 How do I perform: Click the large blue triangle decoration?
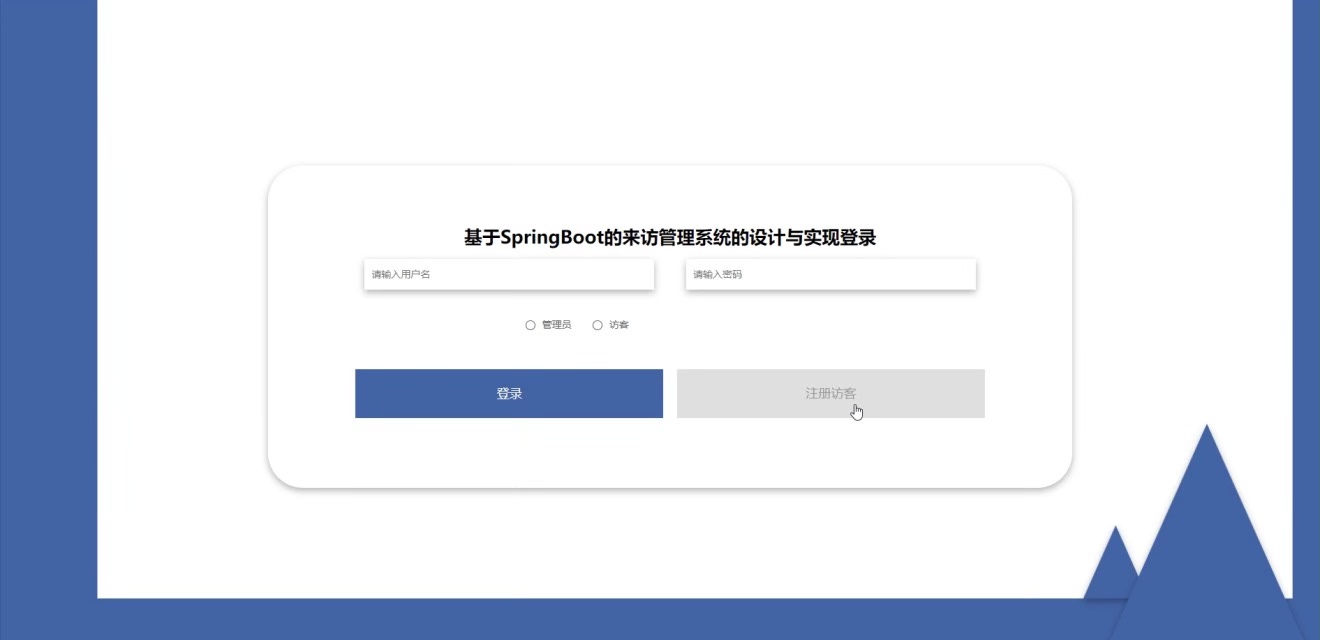(x=1207, y=540)
